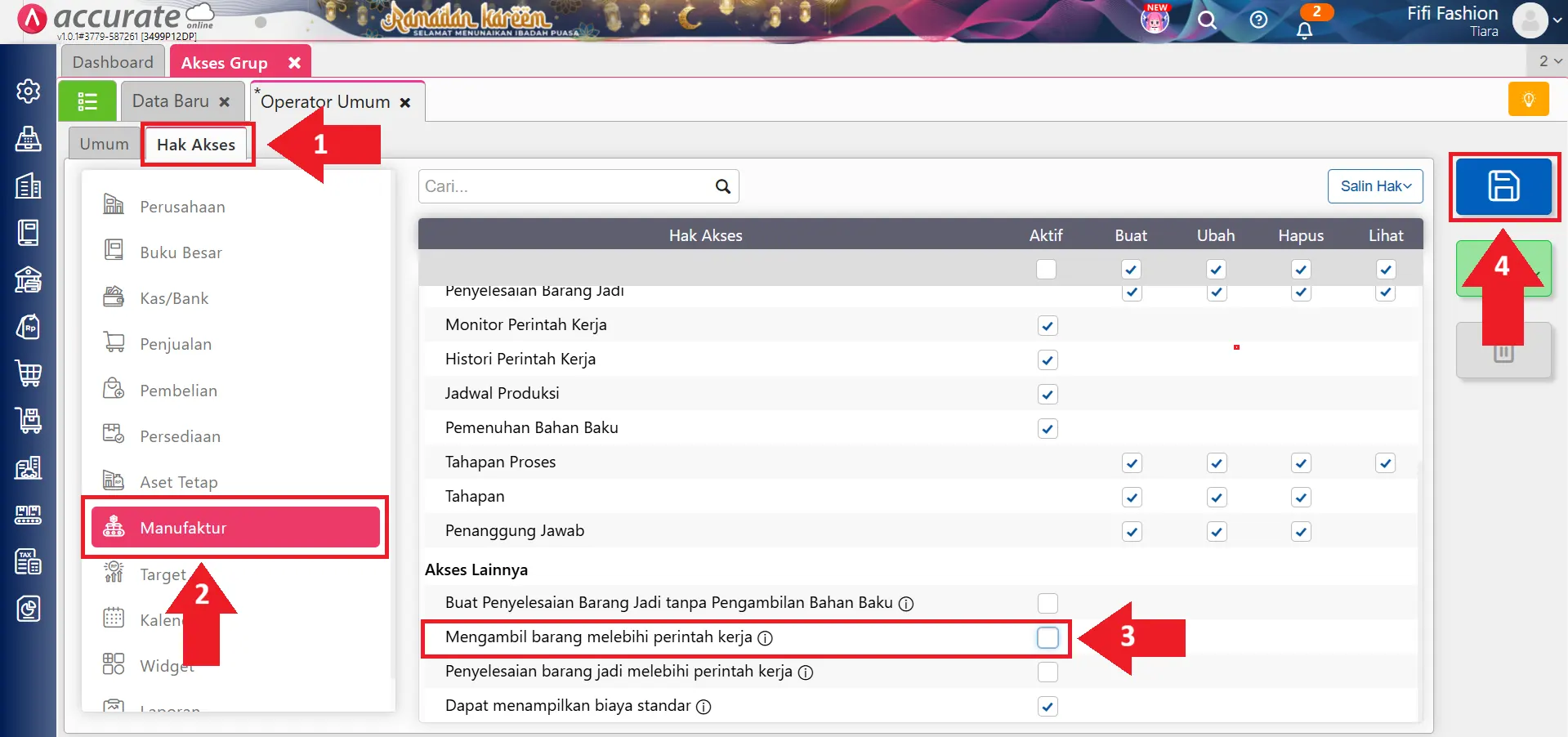1568x737 pixels.
Task: Open the Settings gear in the sidebar
Action: tap(28, 92)
